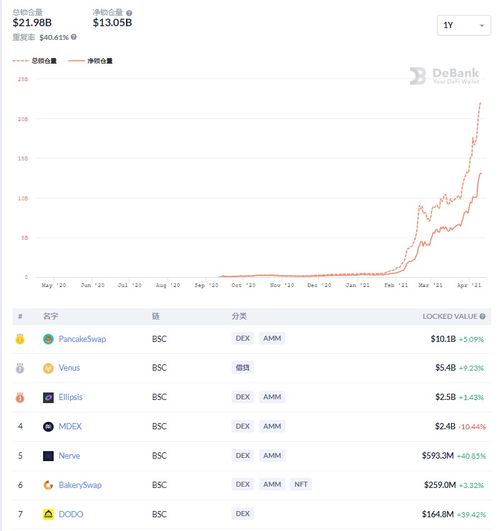Toggle the solid net locked legend series
The height and width of the screenshot is (531, 500).
pos(90,61)
